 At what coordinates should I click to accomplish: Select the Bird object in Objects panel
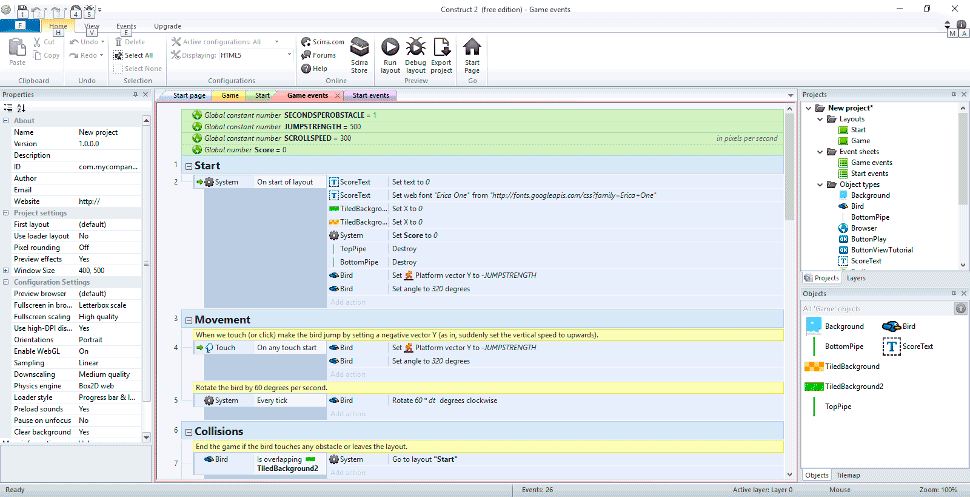click(898, 326)
